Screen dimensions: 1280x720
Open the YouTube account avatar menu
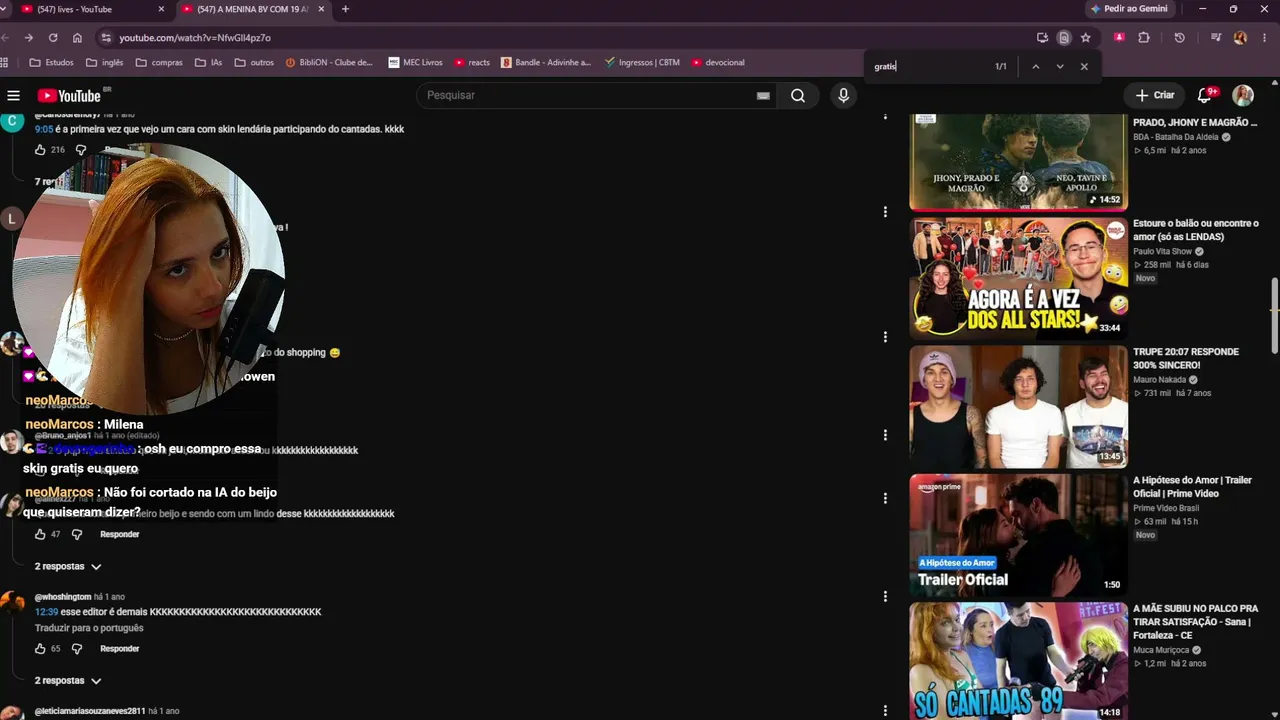click(x=1243, y=96)
